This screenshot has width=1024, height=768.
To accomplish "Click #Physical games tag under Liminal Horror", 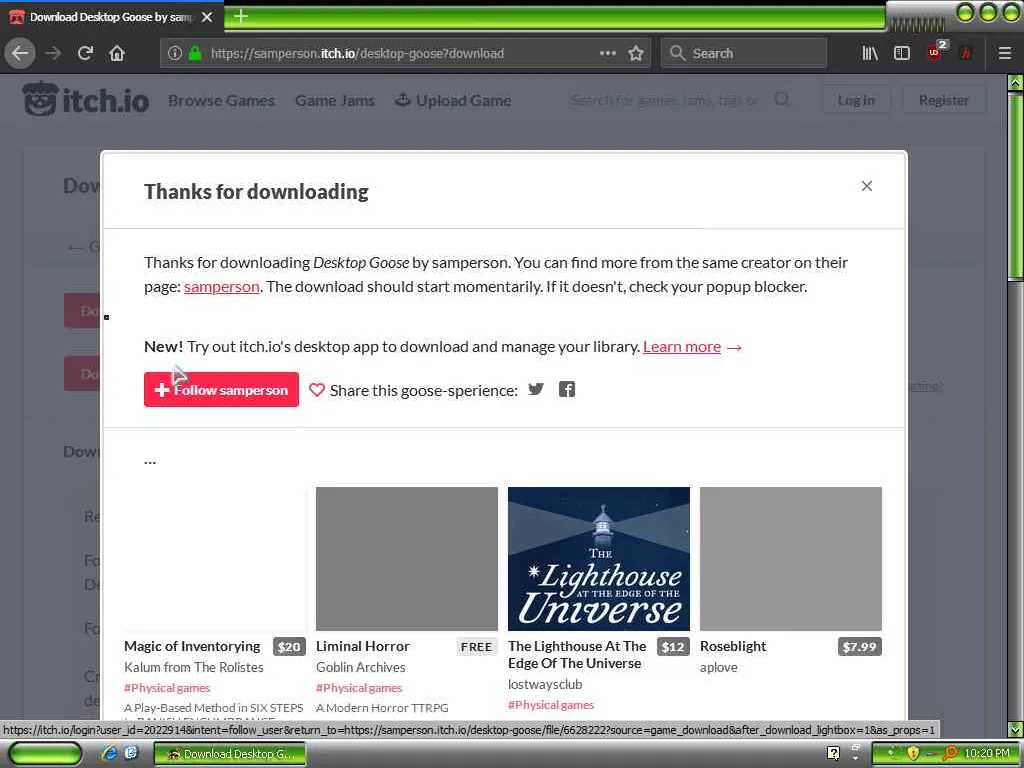I will (x=359, y=688).
